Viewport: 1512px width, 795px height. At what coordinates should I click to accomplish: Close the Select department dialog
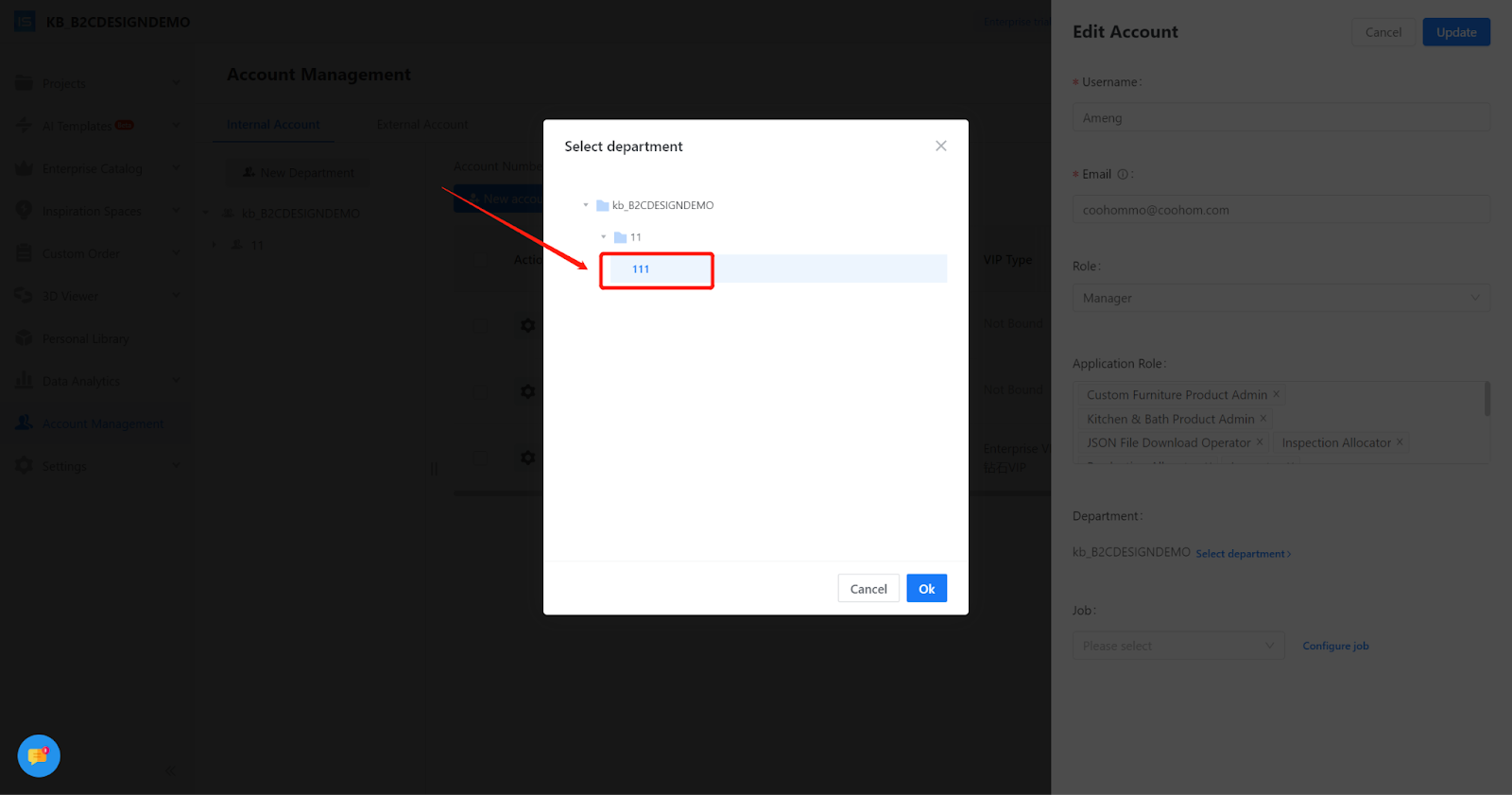tap(941, 146)
